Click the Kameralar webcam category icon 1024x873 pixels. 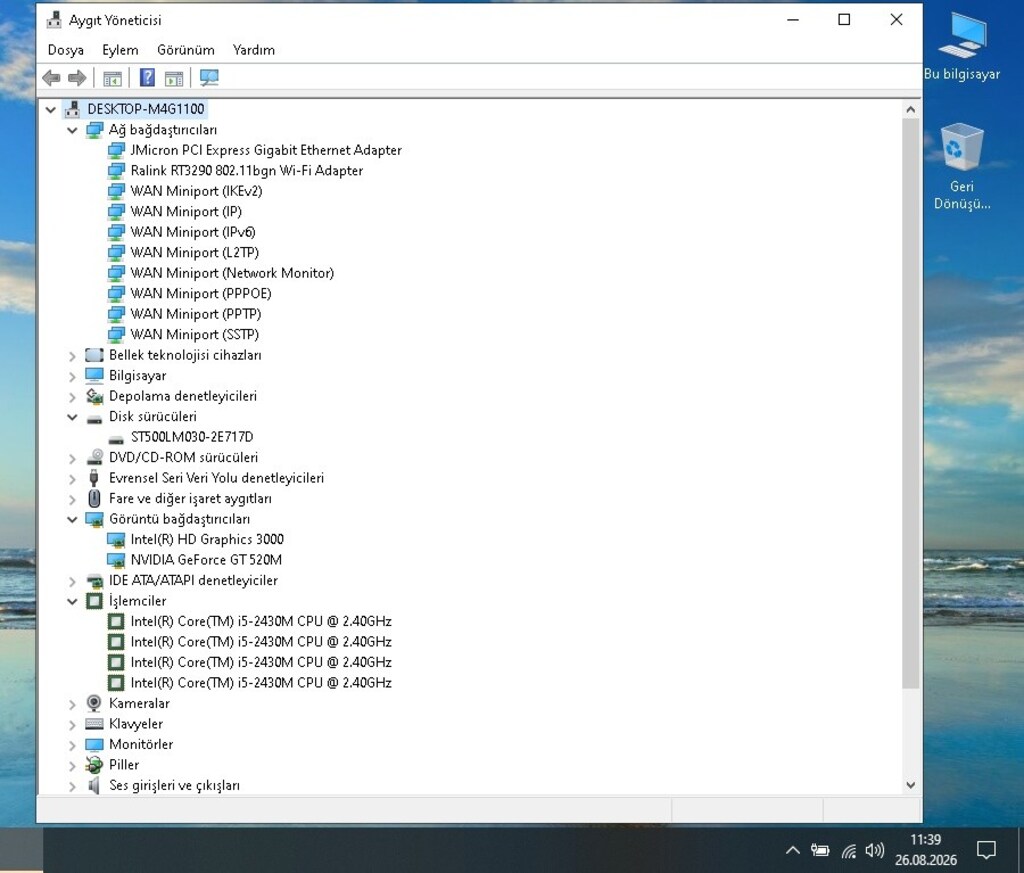[x=94, y=703]
